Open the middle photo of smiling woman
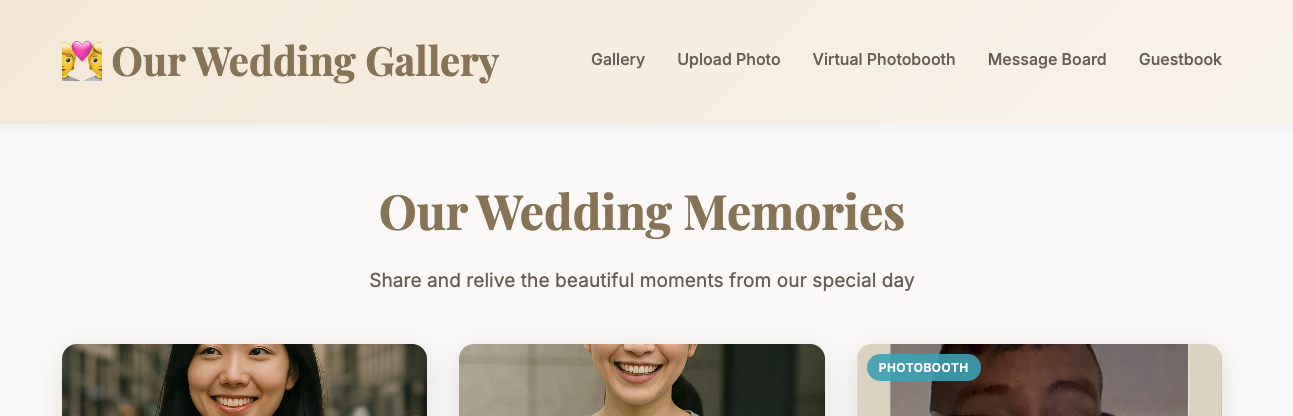This screenshot has height=416, width=1293. pyautogui.click(x=642, y=380)
